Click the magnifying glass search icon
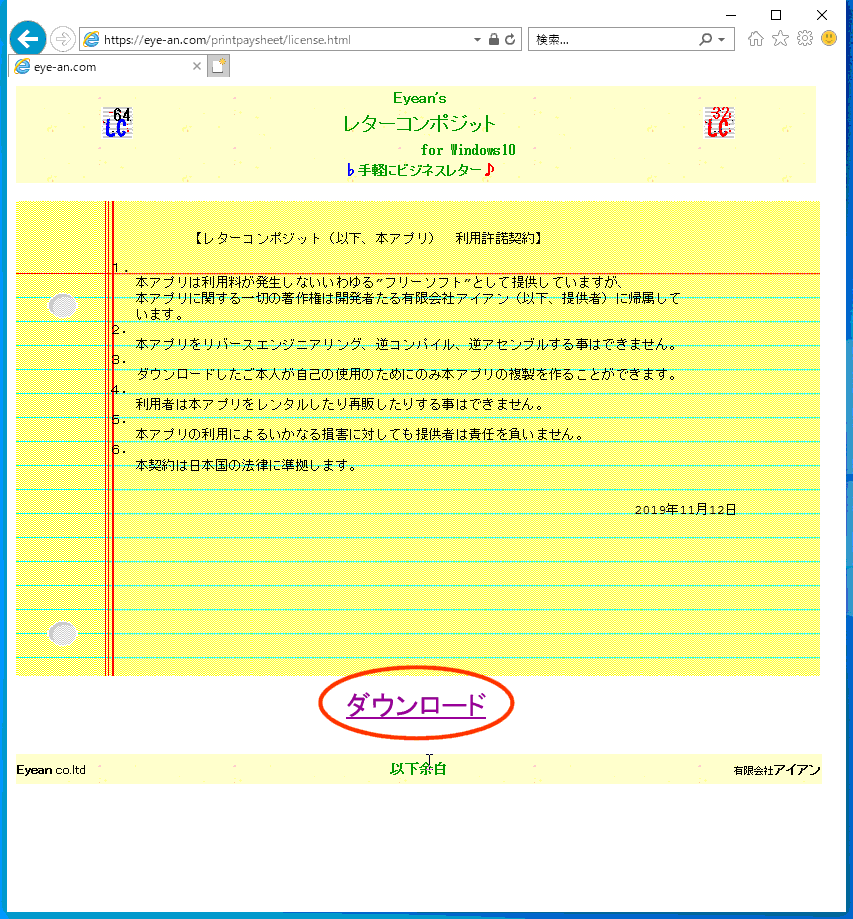Viewport: 853px width, 919px height. (705, 39)
